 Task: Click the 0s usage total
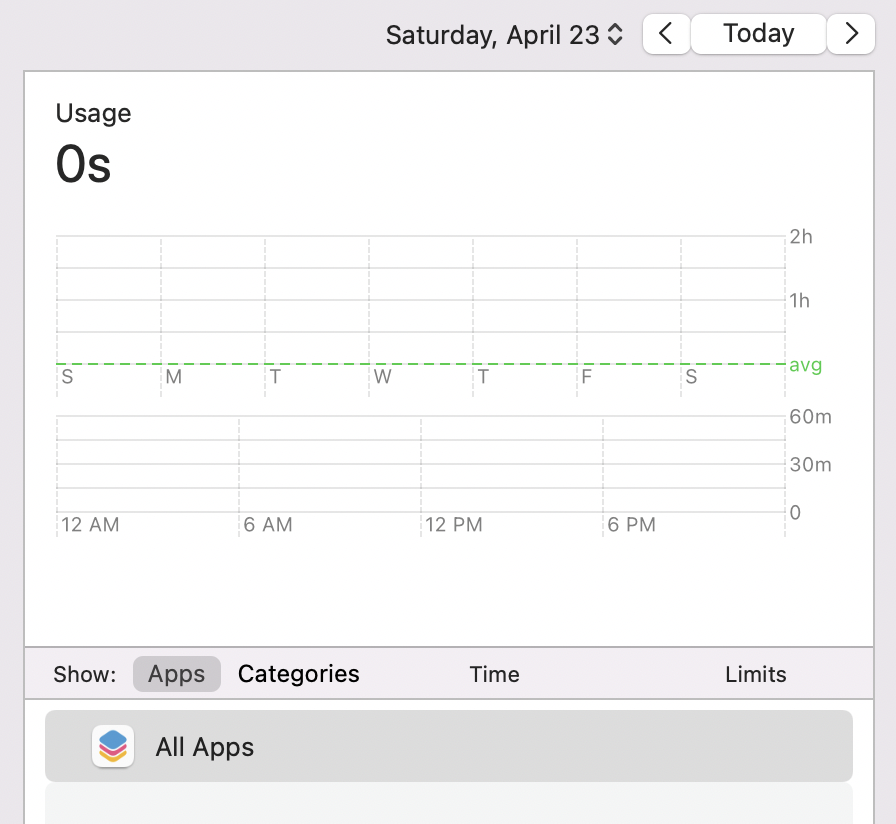click(83, 164)
